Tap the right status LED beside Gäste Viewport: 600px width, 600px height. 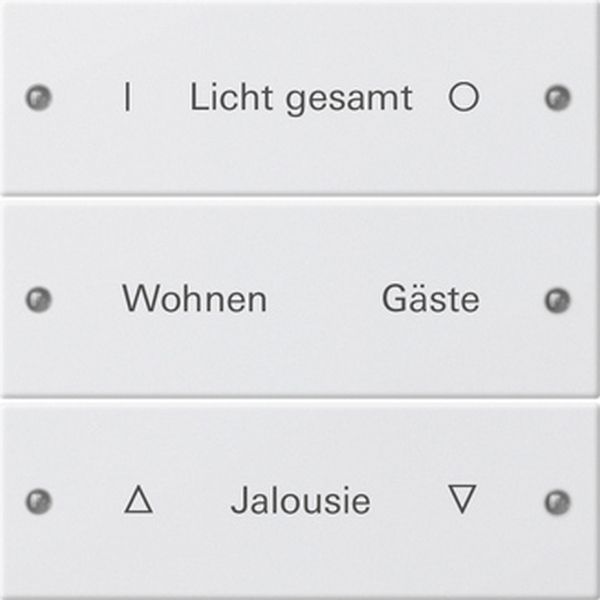click(x=557, y=299)
